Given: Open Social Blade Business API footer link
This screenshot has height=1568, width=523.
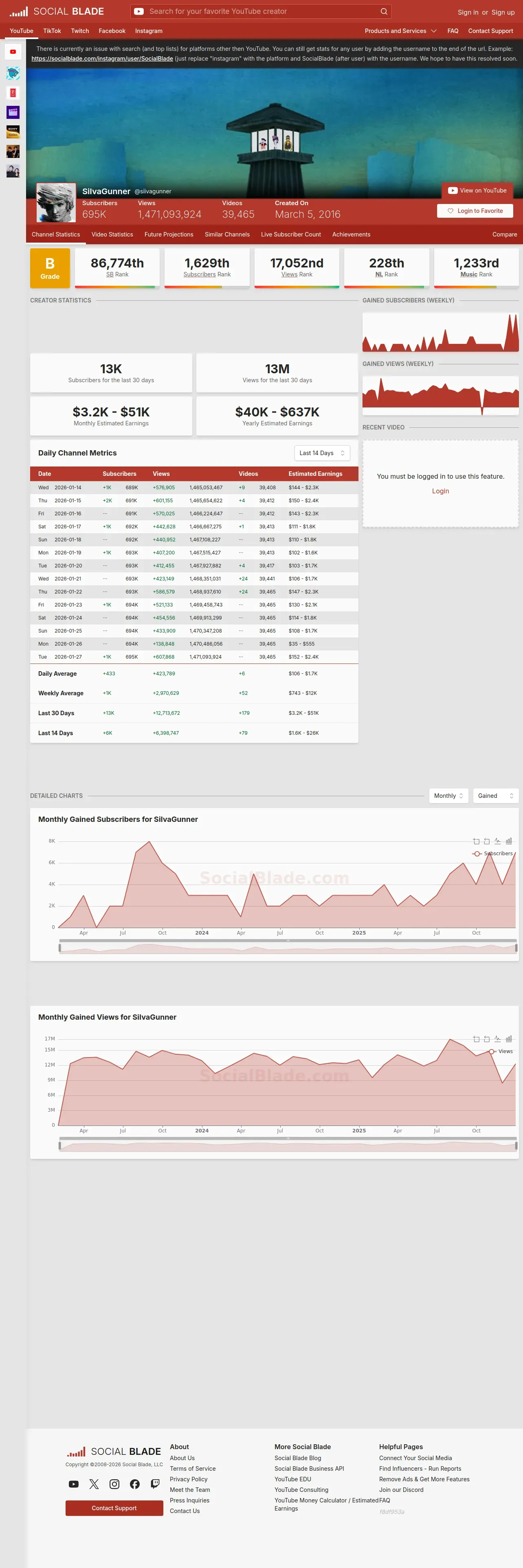Looking at the screenshot, I should 309,1469.
